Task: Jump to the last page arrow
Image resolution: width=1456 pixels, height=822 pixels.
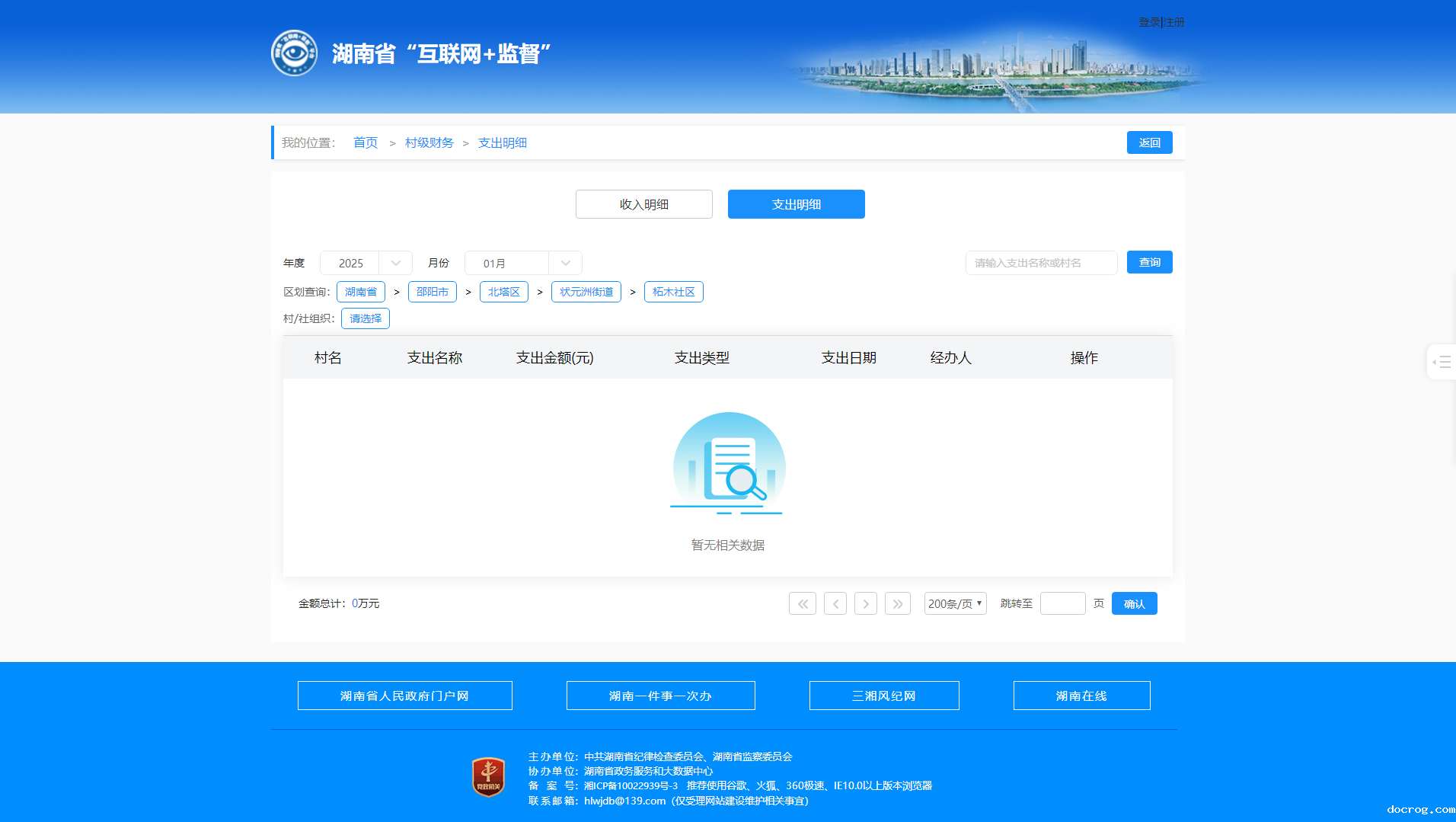Action: (x=898, y=603)
